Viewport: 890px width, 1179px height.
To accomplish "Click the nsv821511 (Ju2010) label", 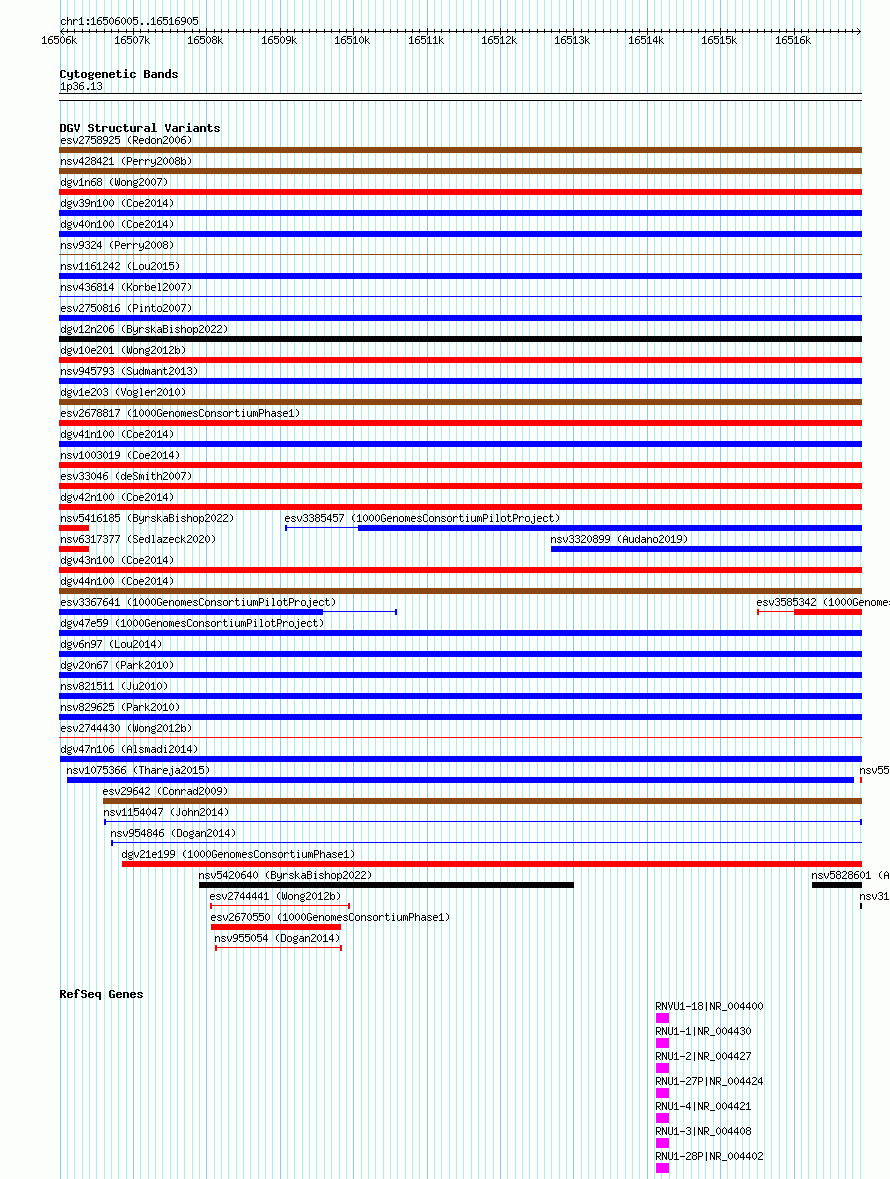I will [x=114, y=686].
